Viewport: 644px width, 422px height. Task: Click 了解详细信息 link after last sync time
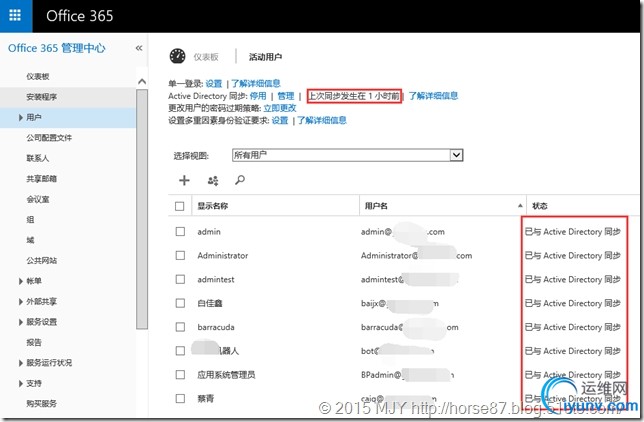pyautogui.click(x=433, y=96)
